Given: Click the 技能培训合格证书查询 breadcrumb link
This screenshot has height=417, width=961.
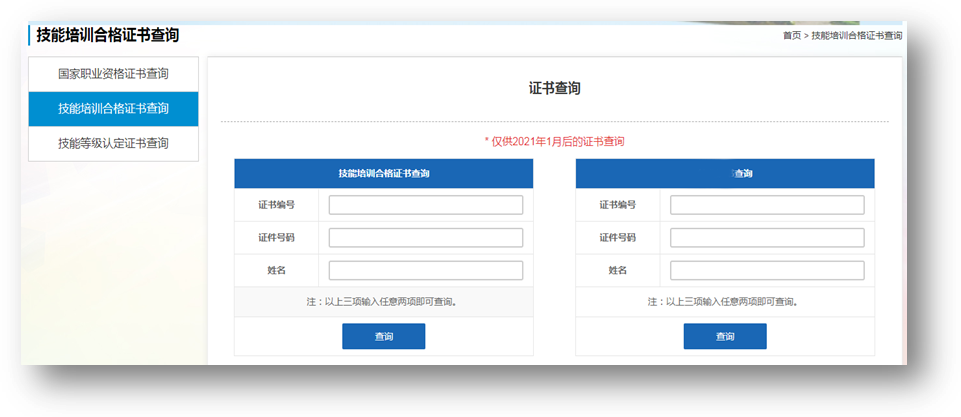Looking at the screenshot, I should [x=856, y=36].
